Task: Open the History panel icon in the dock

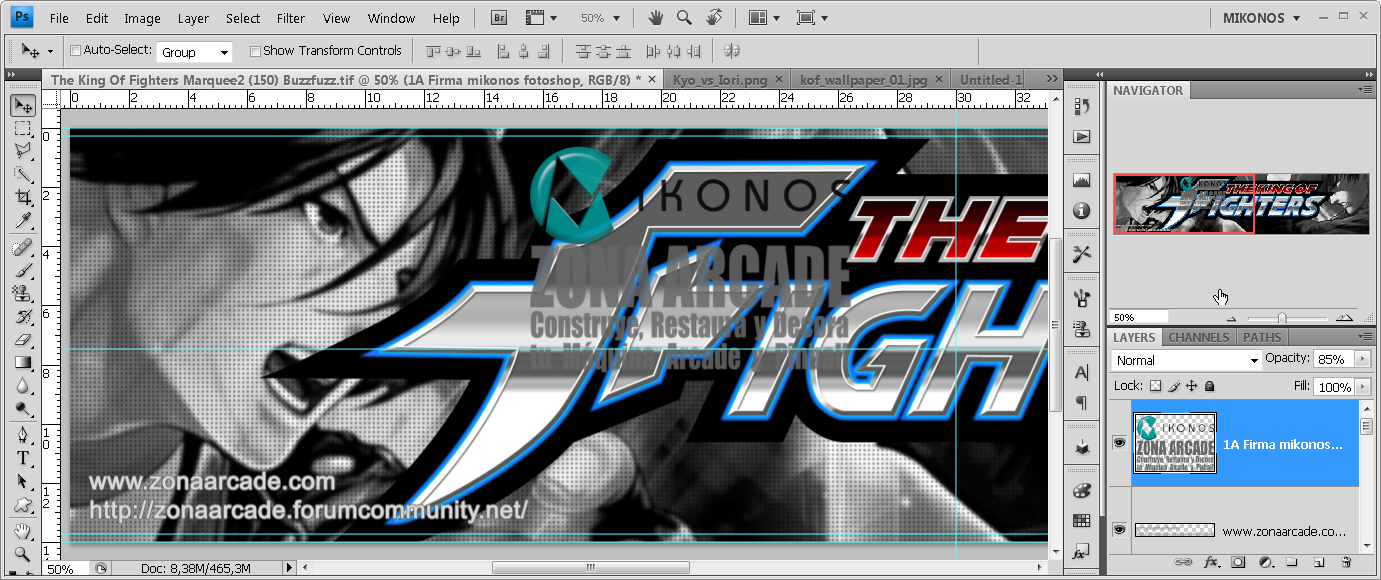Action: (x=1081, y=107)
